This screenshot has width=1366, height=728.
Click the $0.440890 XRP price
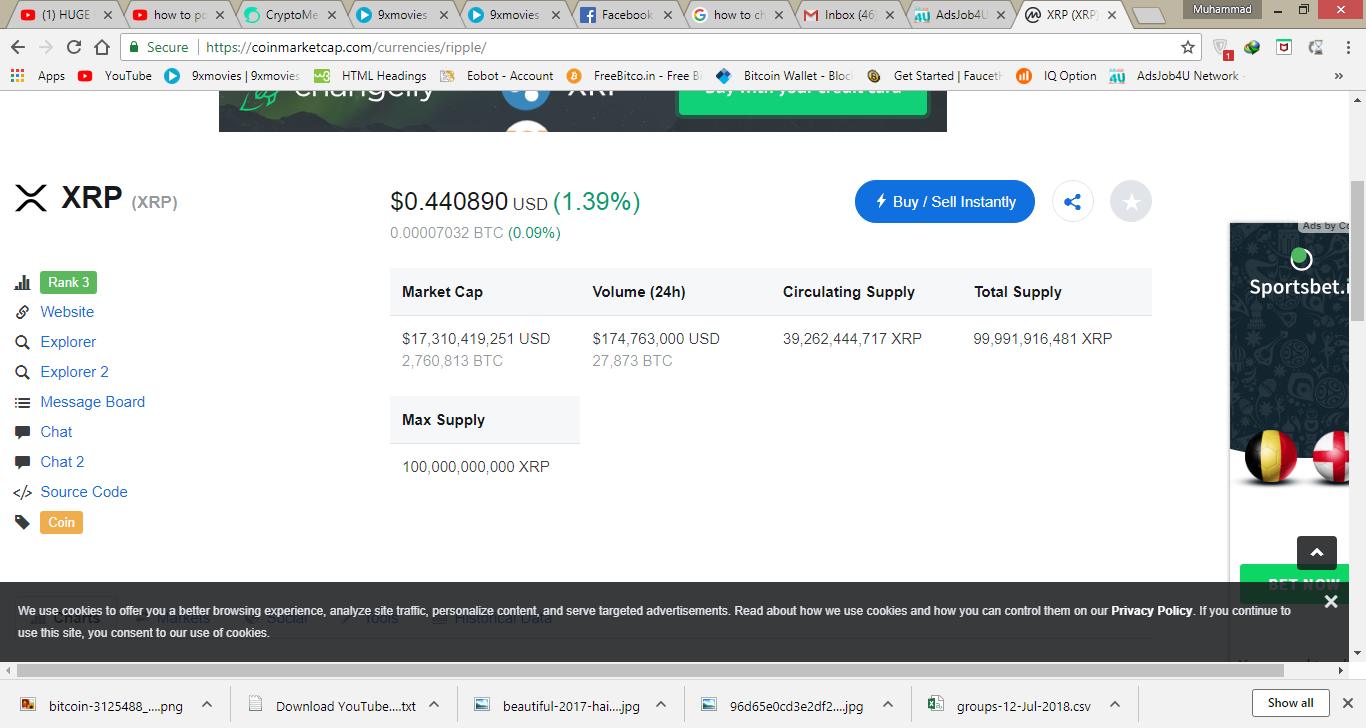click(449, 202)
